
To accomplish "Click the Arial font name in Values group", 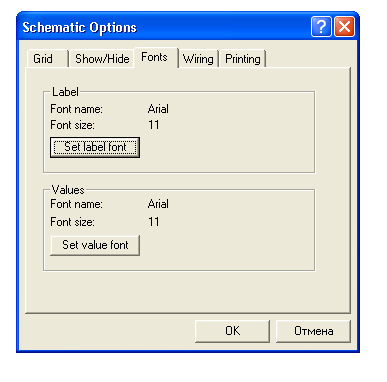I will tap(158, 204).
